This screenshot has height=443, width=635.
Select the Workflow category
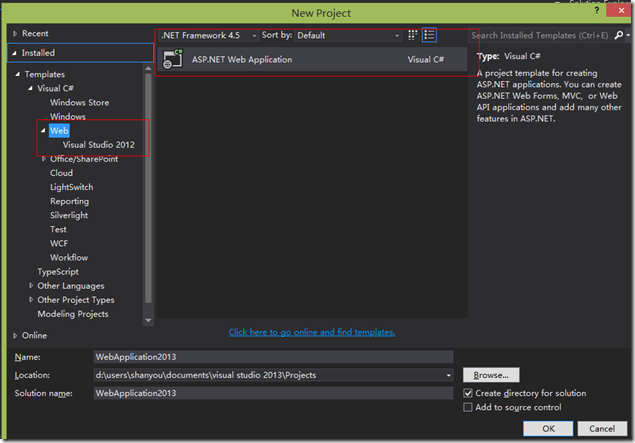[69, 258]
